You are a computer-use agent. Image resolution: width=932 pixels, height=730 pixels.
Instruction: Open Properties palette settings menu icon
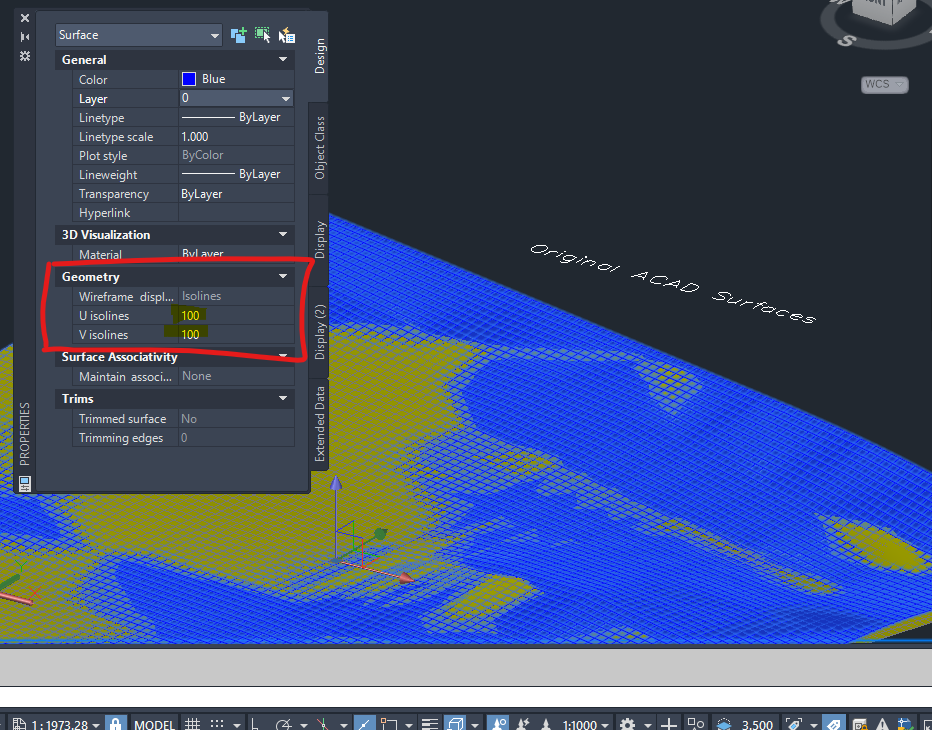24,56
